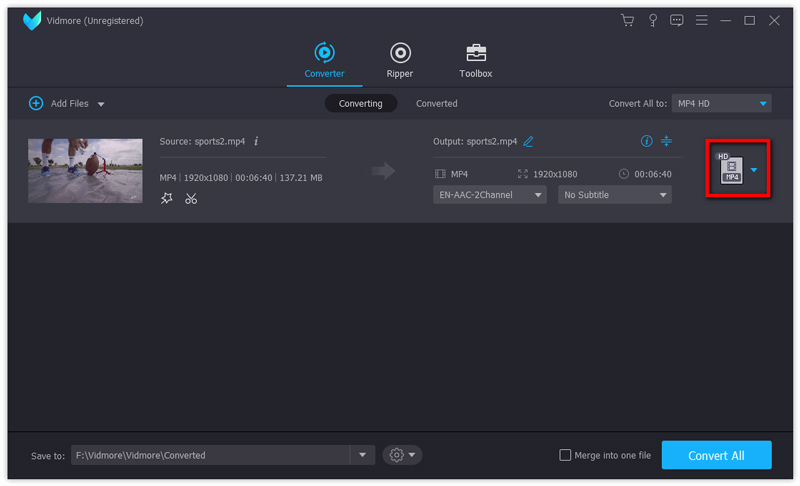The image size is (800, 486).
Task: Enable Merge into one file checkbox
Action: pos(566,455)
